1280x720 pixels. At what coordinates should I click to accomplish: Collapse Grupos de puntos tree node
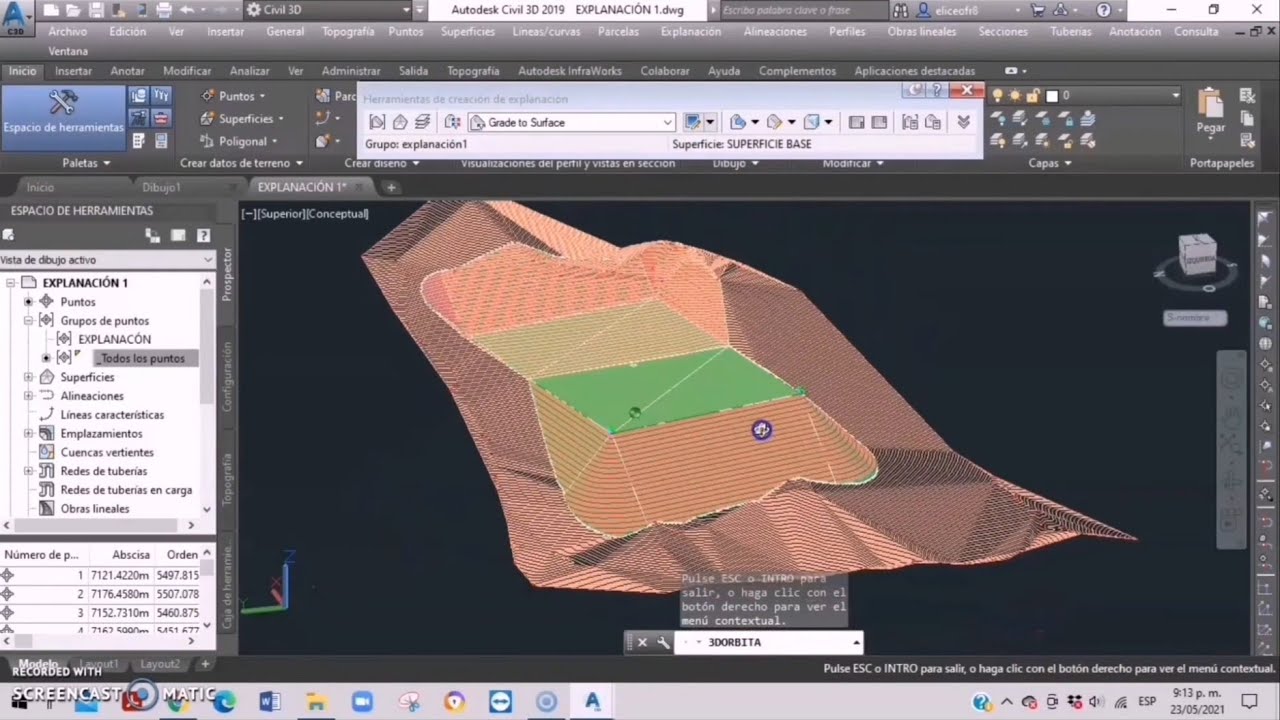[x=28, y=321]
